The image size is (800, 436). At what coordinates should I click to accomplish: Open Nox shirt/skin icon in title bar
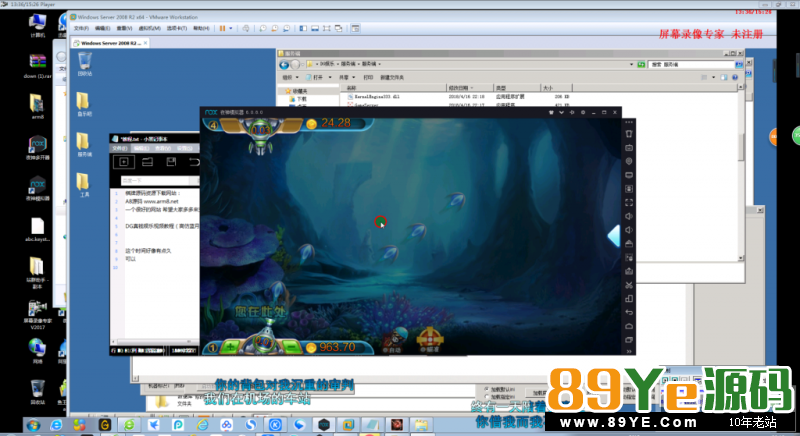[551, 112]
